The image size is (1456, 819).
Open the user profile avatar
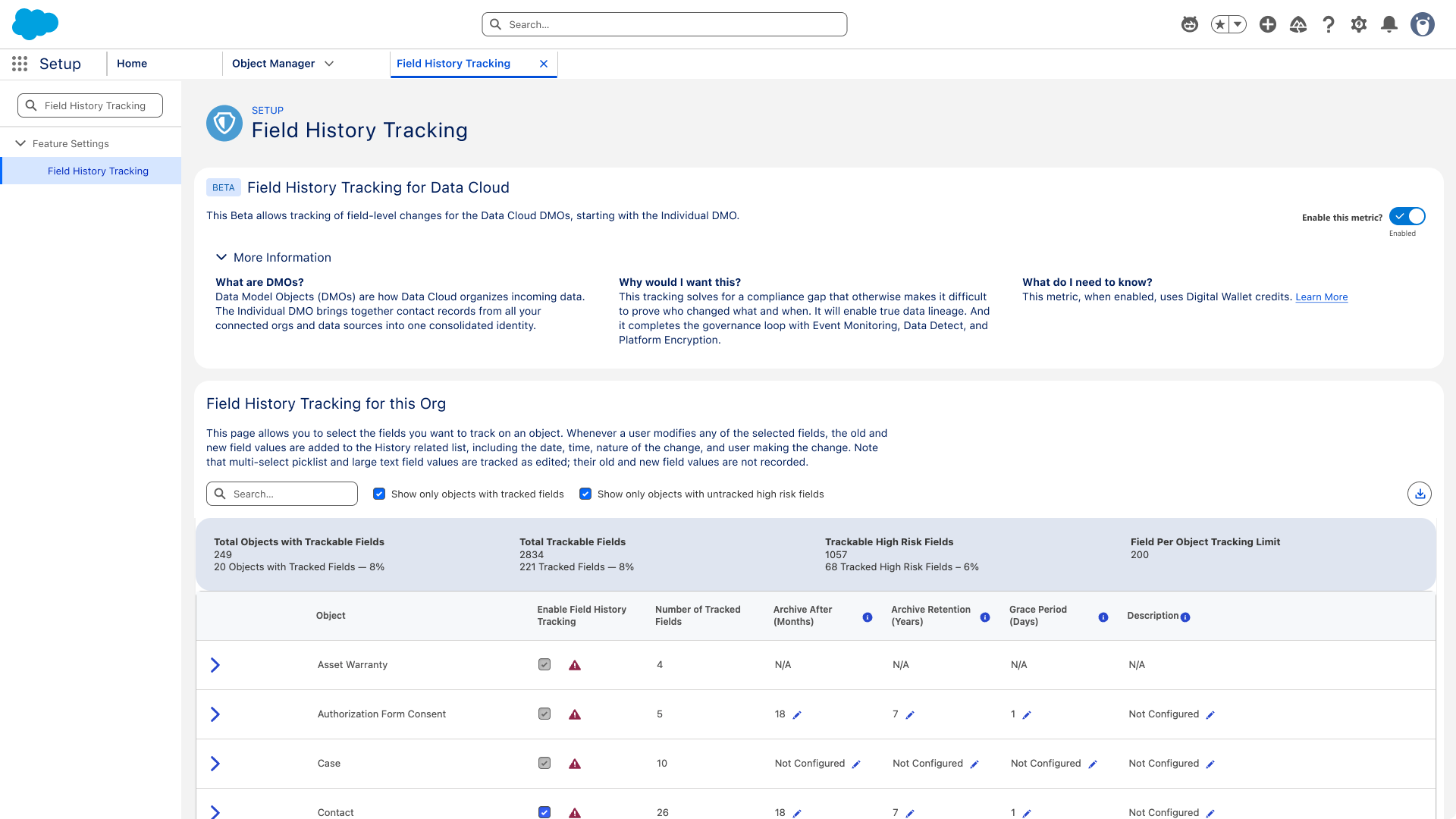tap(1423, 24)
